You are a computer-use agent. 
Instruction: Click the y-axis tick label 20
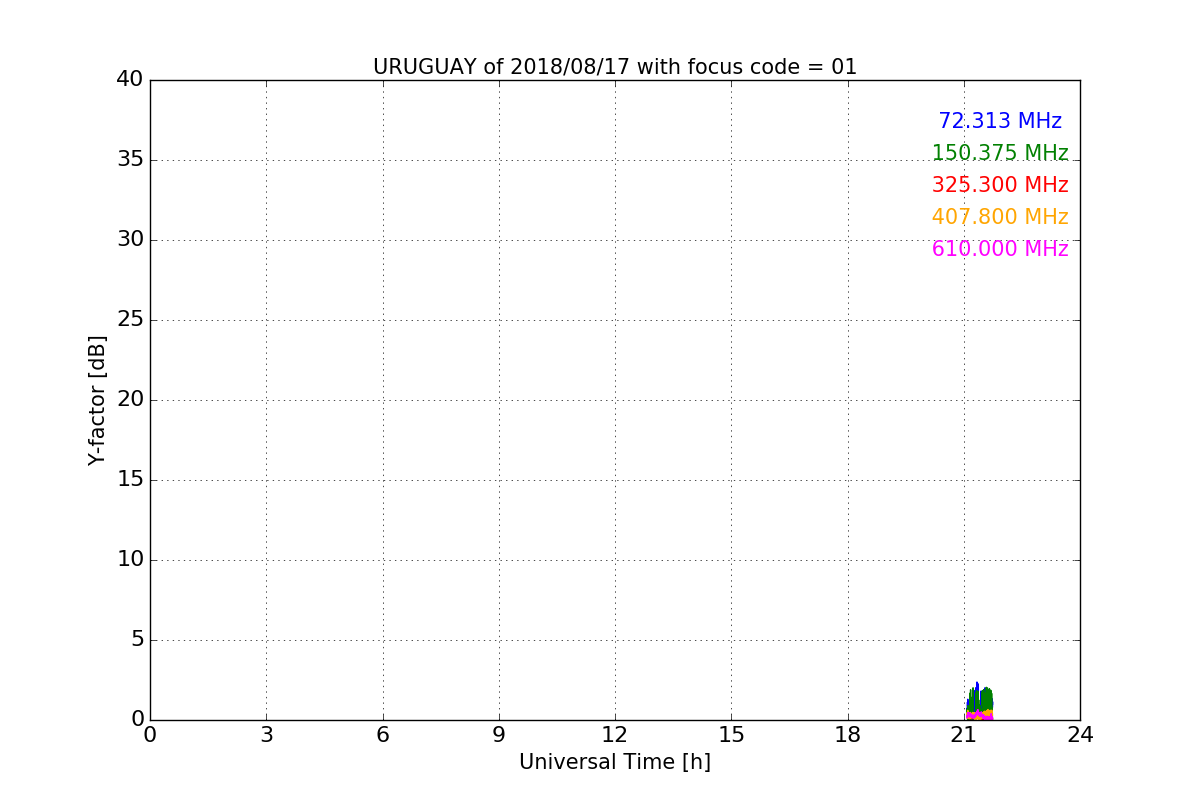(130, 399)
